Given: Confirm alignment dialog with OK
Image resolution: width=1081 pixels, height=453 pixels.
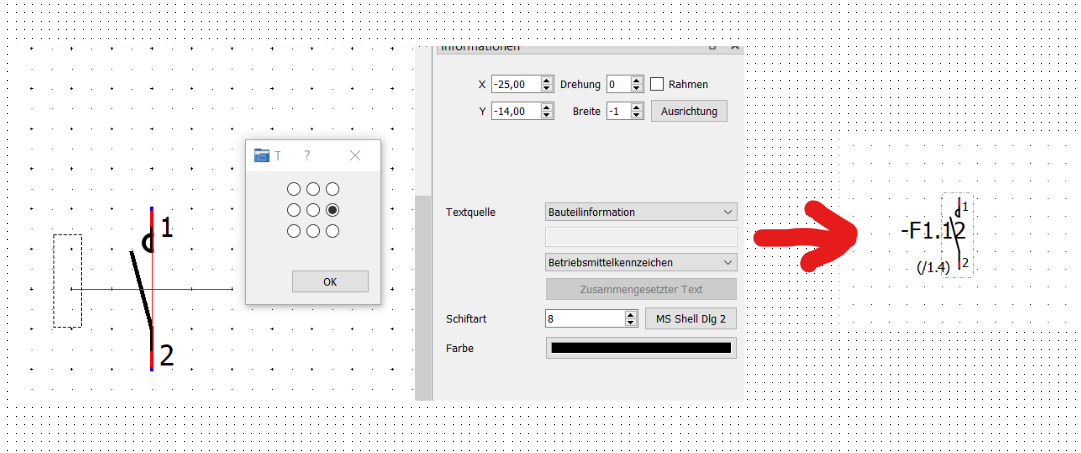Looking at the screenshot, I should (330, 281).
